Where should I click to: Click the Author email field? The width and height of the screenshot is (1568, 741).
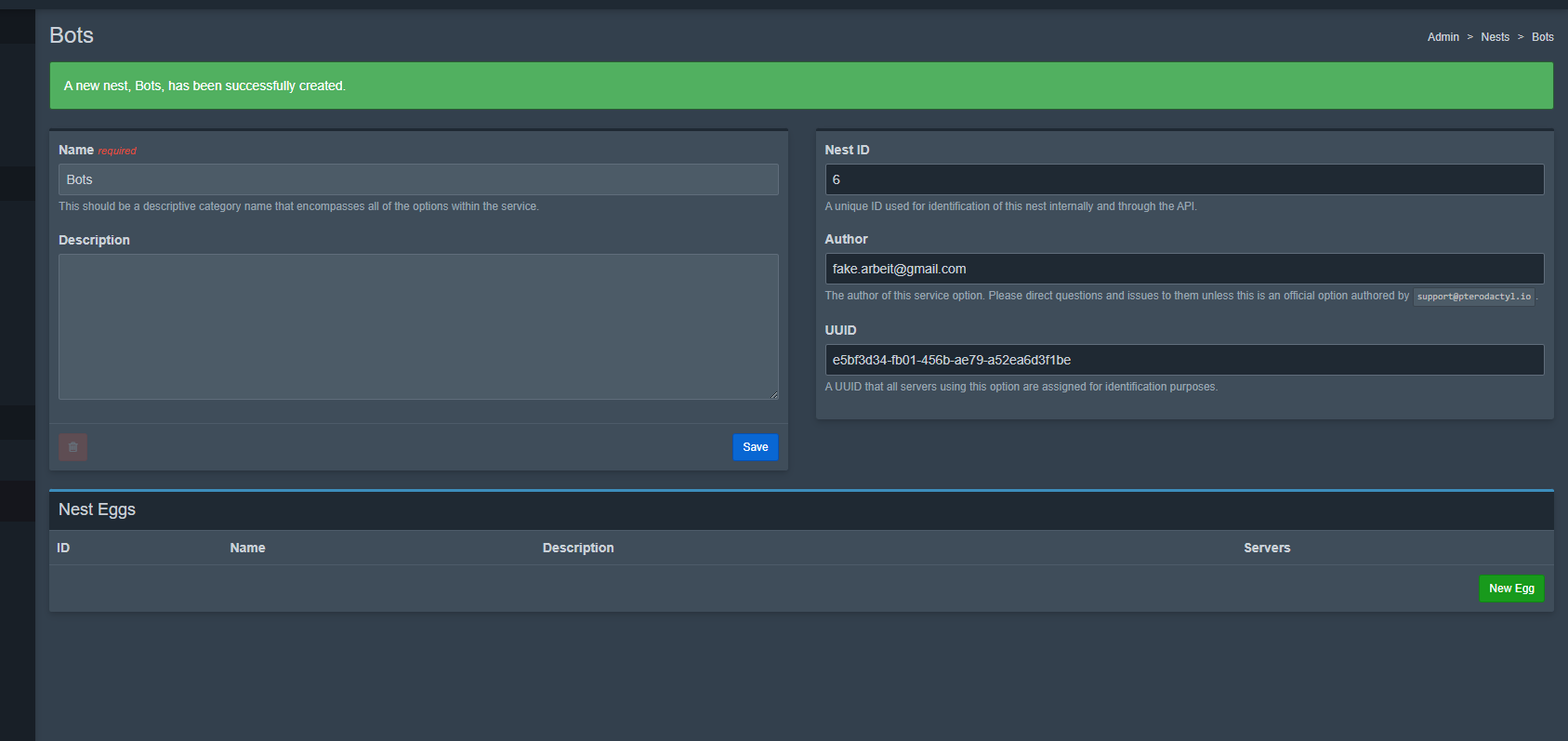1183,269
